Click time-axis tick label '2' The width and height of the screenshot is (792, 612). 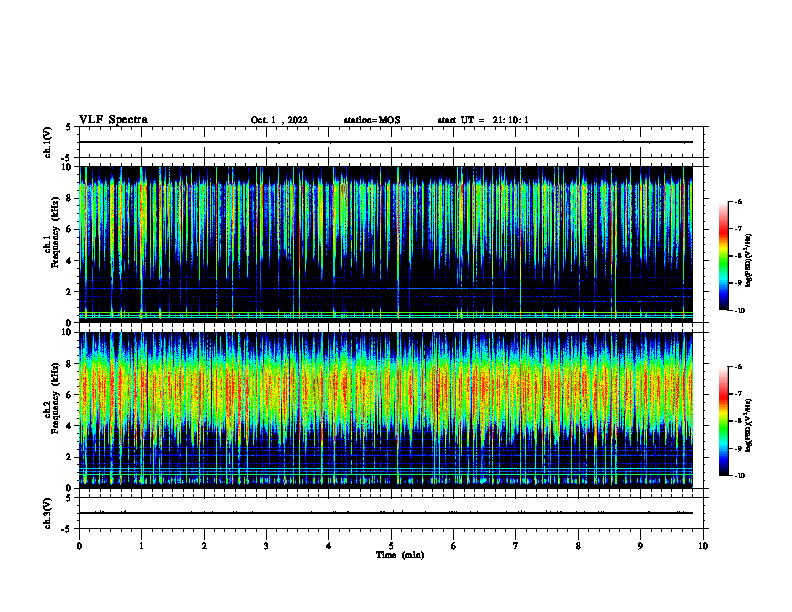(x=204, y=546)
